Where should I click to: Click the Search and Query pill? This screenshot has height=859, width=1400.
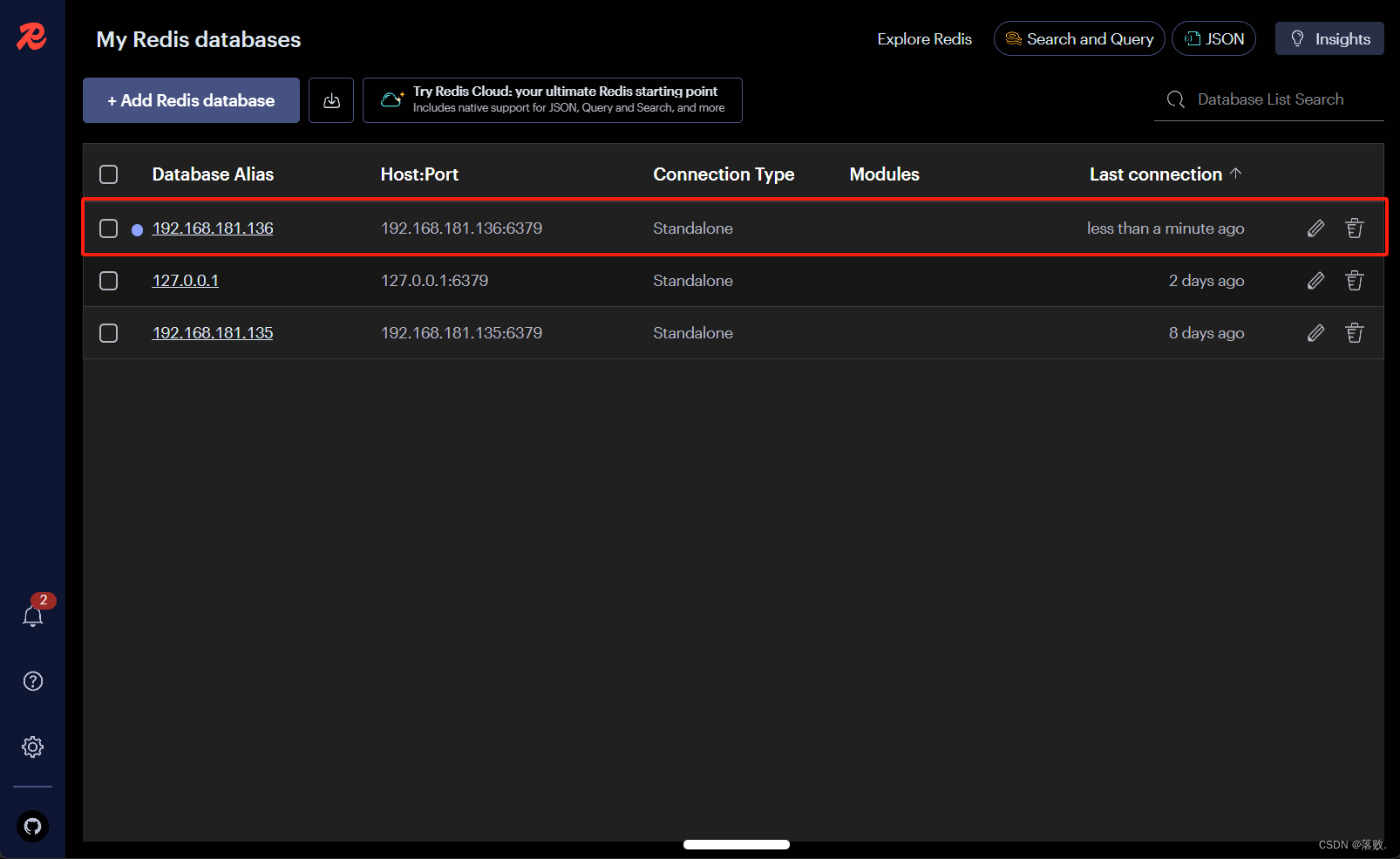(1079, 38)
